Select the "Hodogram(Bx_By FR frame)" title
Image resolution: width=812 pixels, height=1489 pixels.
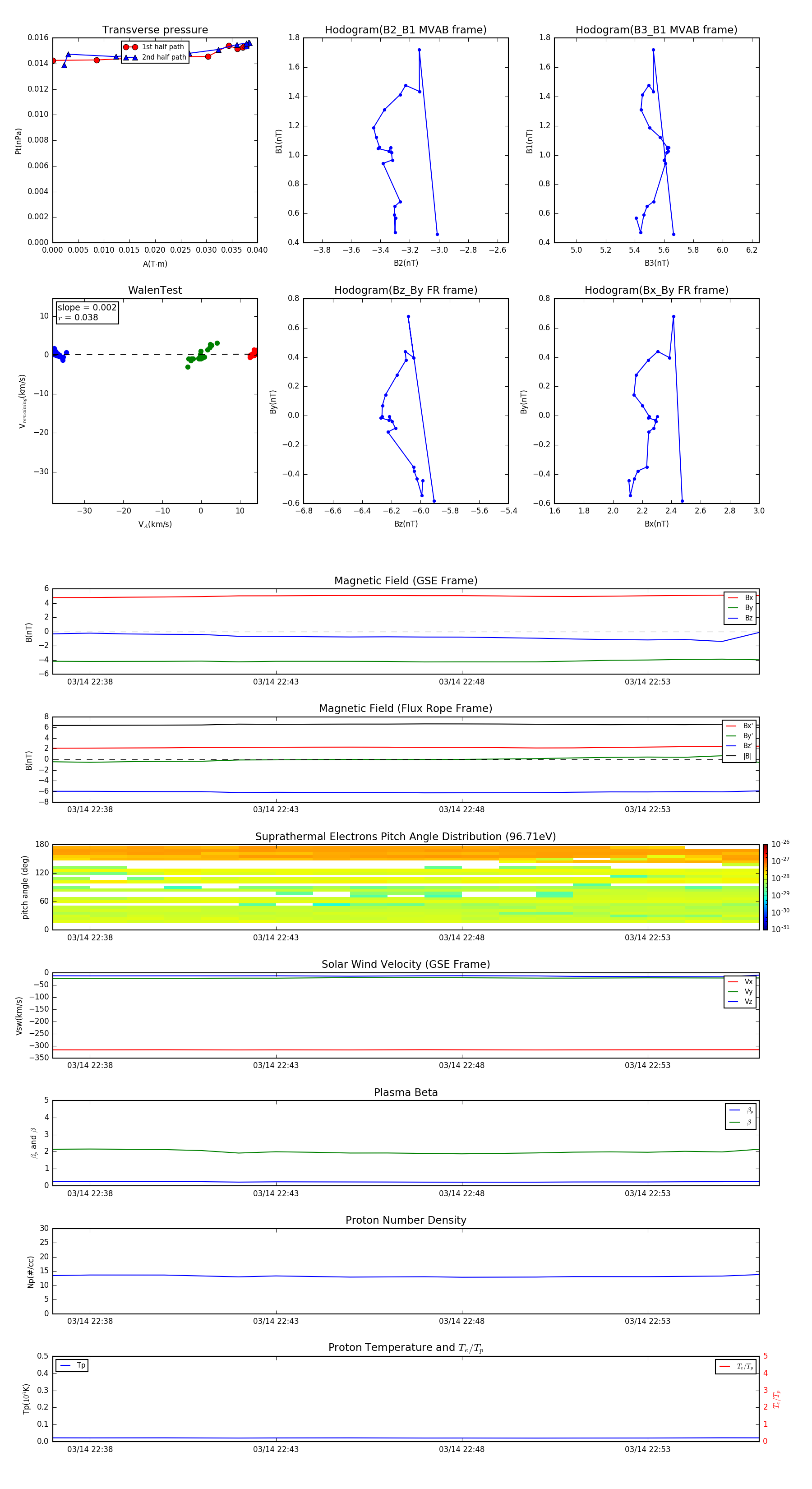click(x=656, y=290)
